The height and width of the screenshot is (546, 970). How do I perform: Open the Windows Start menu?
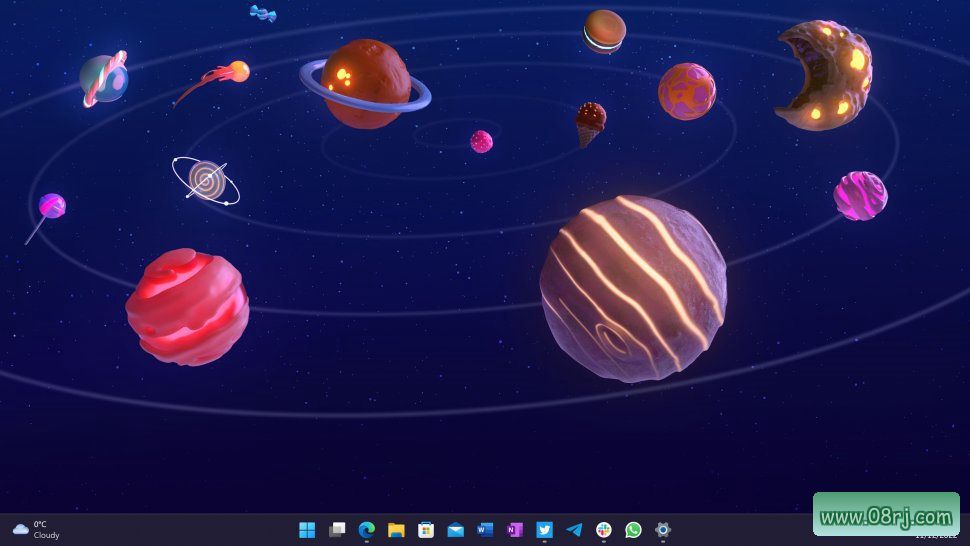(x=307, y=530)
